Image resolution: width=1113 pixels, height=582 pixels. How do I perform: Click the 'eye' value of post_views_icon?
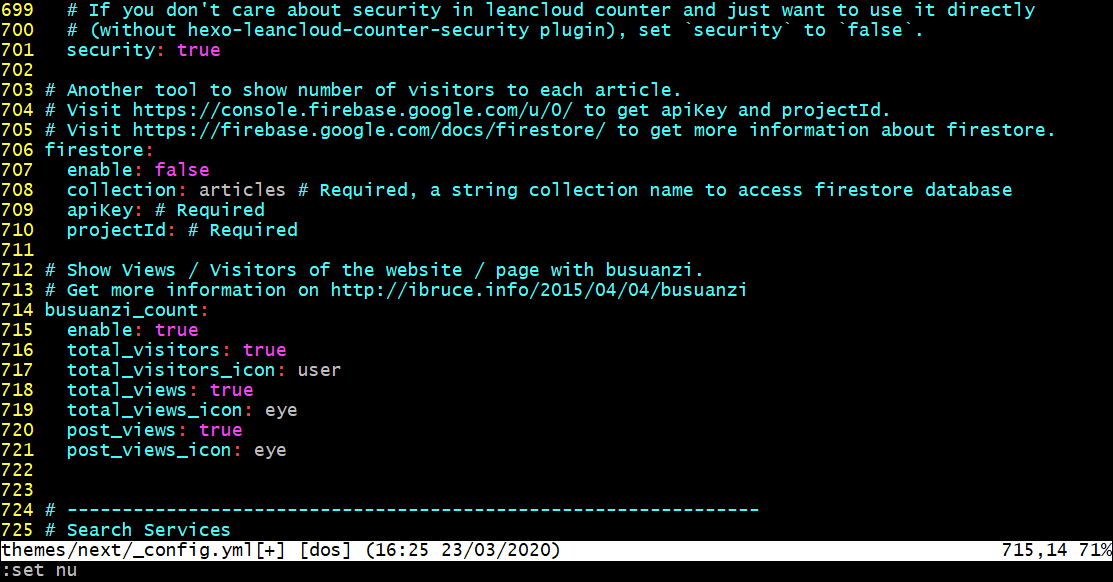pos(270,450)
